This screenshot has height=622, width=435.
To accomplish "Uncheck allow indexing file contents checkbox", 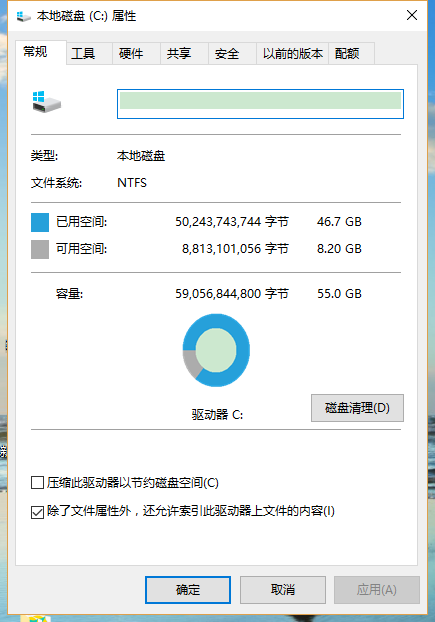I will (37, 512).
